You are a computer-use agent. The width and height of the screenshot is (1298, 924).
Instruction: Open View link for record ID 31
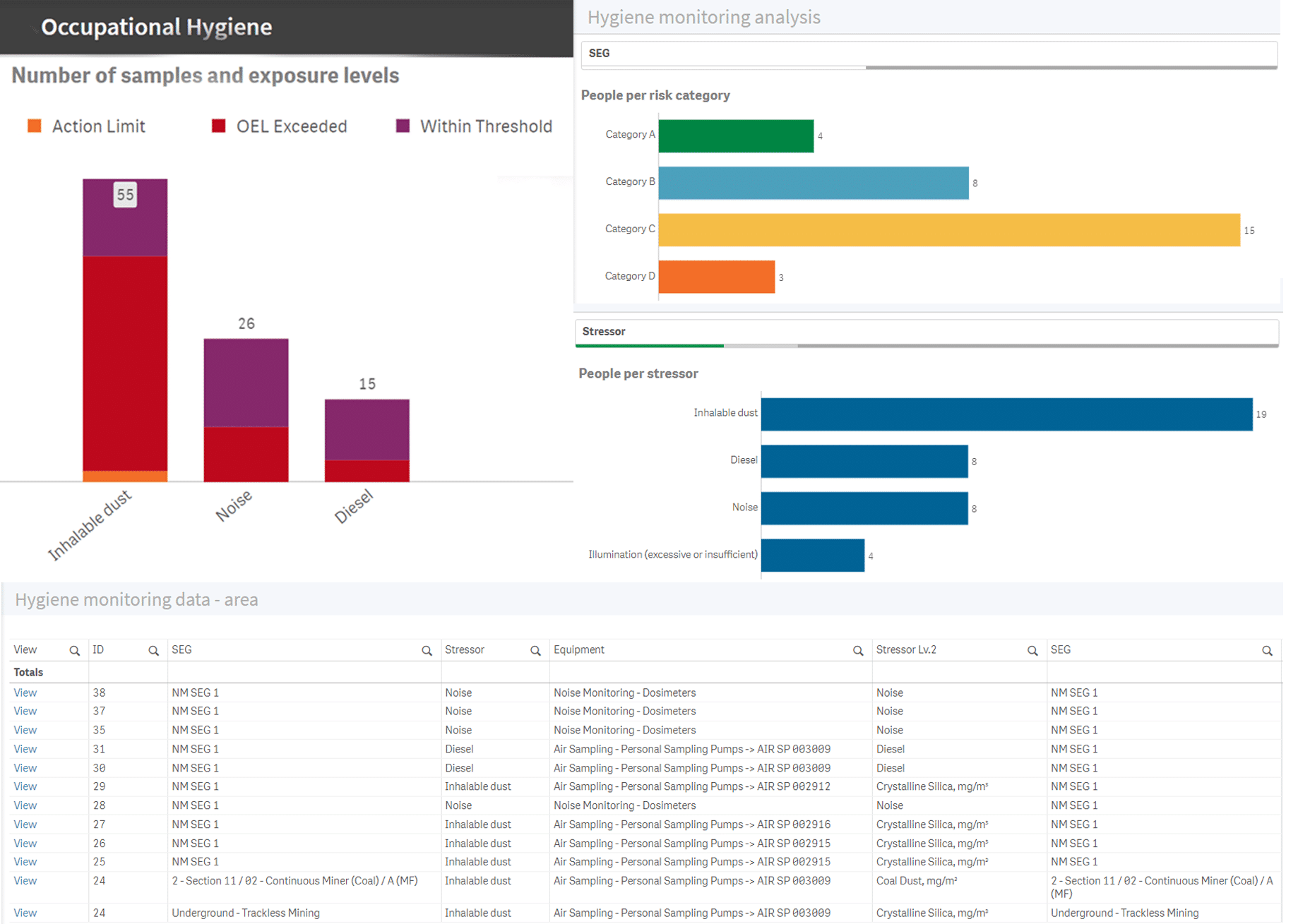(x=25, y=749)
